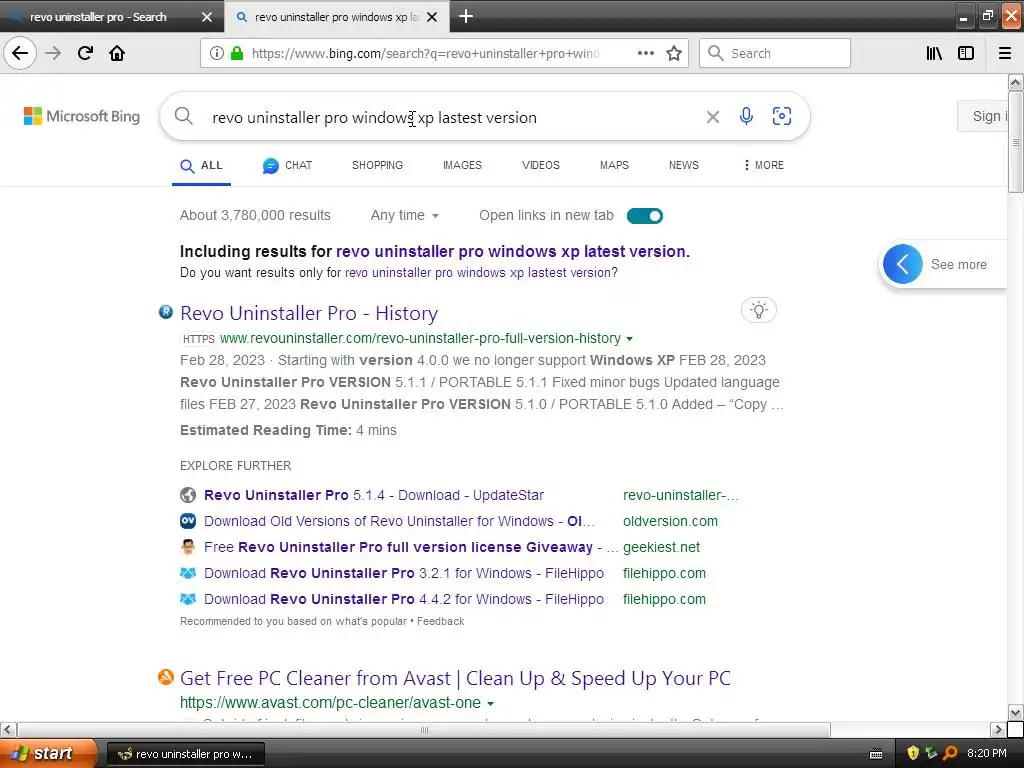This screenshot has width=1024, height=768.
Task: Expand revouninstaller.com URL dropdown arrow
Action: tap(630, 339)
